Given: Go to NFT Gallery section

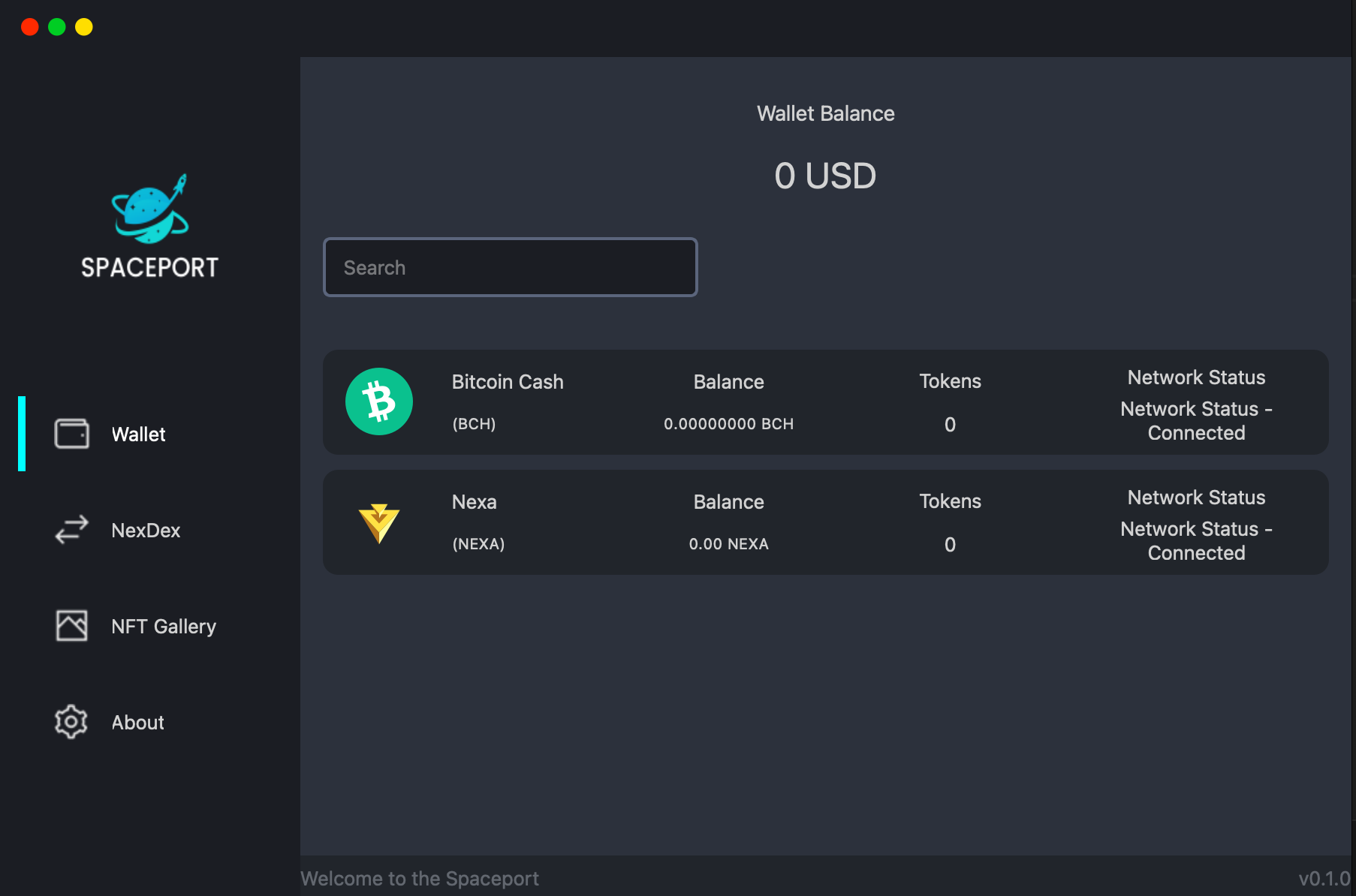Looking at the screenshot, I should (x=164, y=627).
